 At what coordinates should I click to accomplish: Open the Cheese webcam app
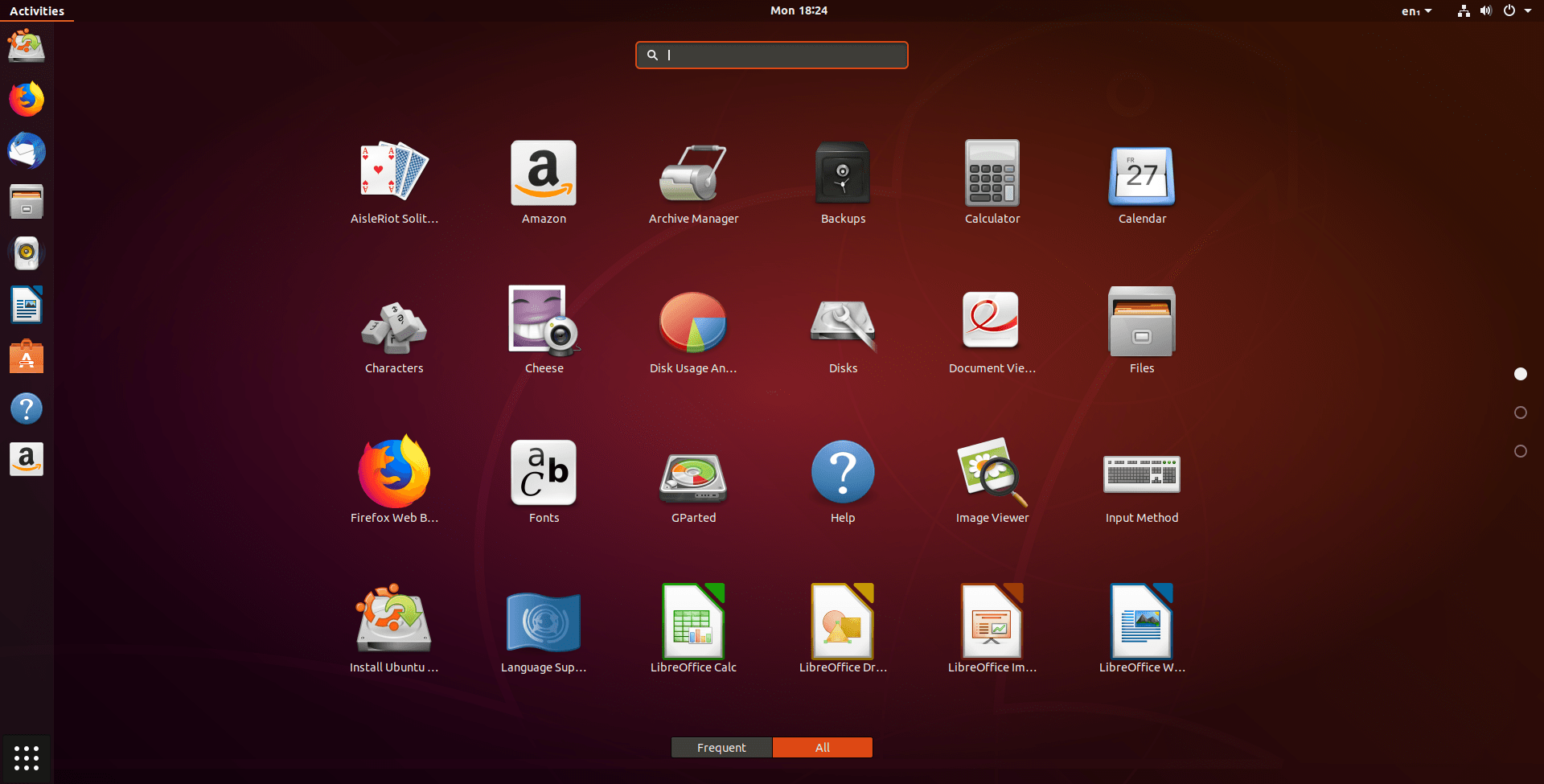click(x=544, y=331)
